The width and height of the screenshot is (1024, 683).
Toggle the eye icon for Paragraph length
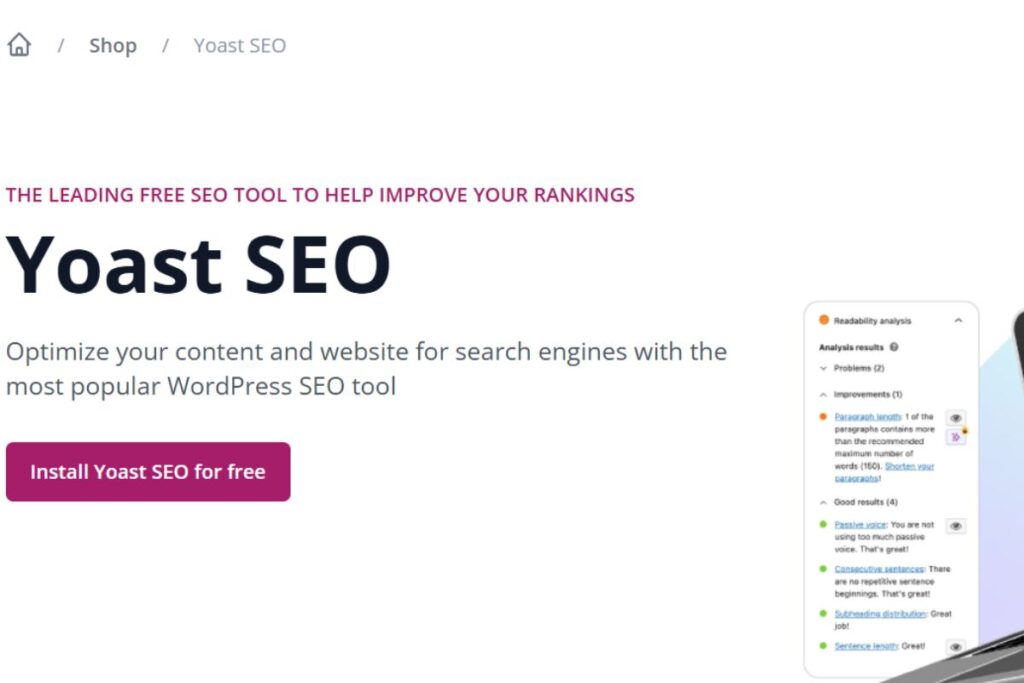coord(953,415)
